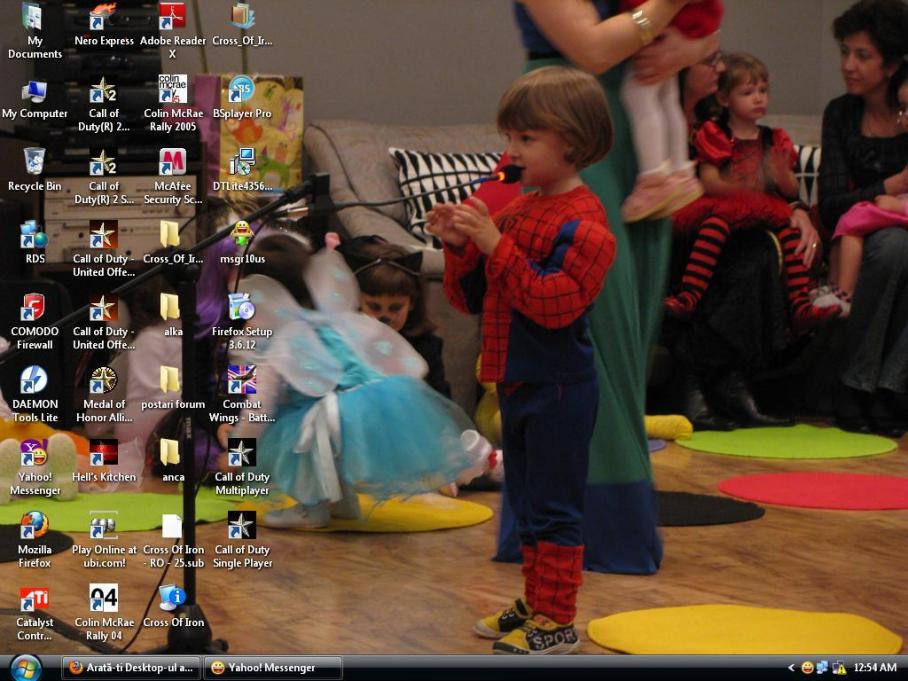Open the 'postari forum' folder
Screen dimensions: 908x681
[172, 380]
